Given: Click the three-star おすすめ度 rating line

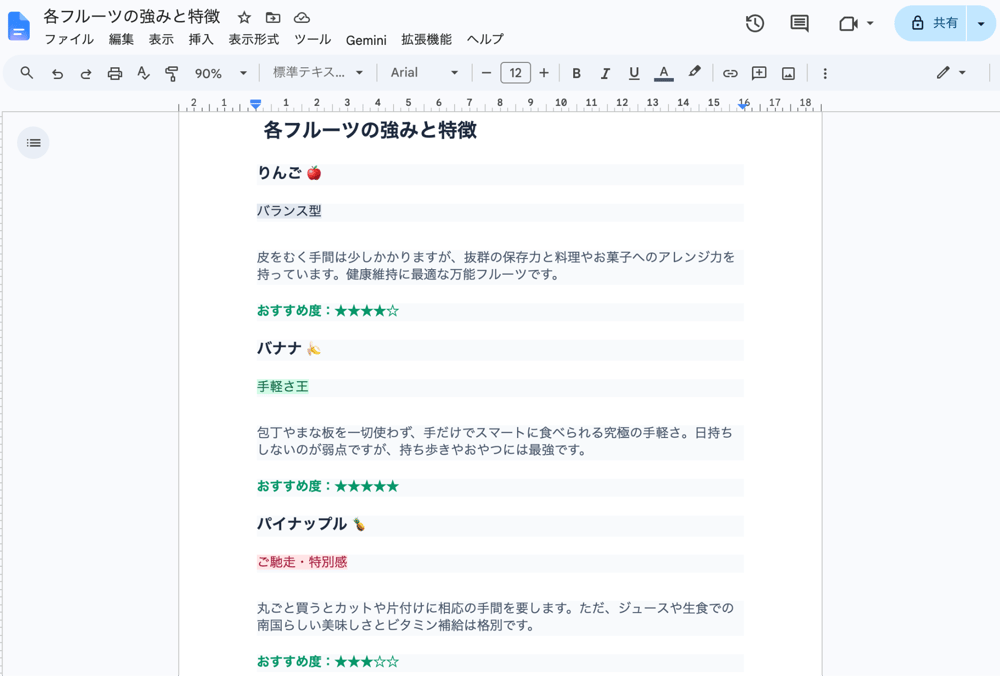Looking at the screenshot, I should pyautogui.click(x=328, y=662).
